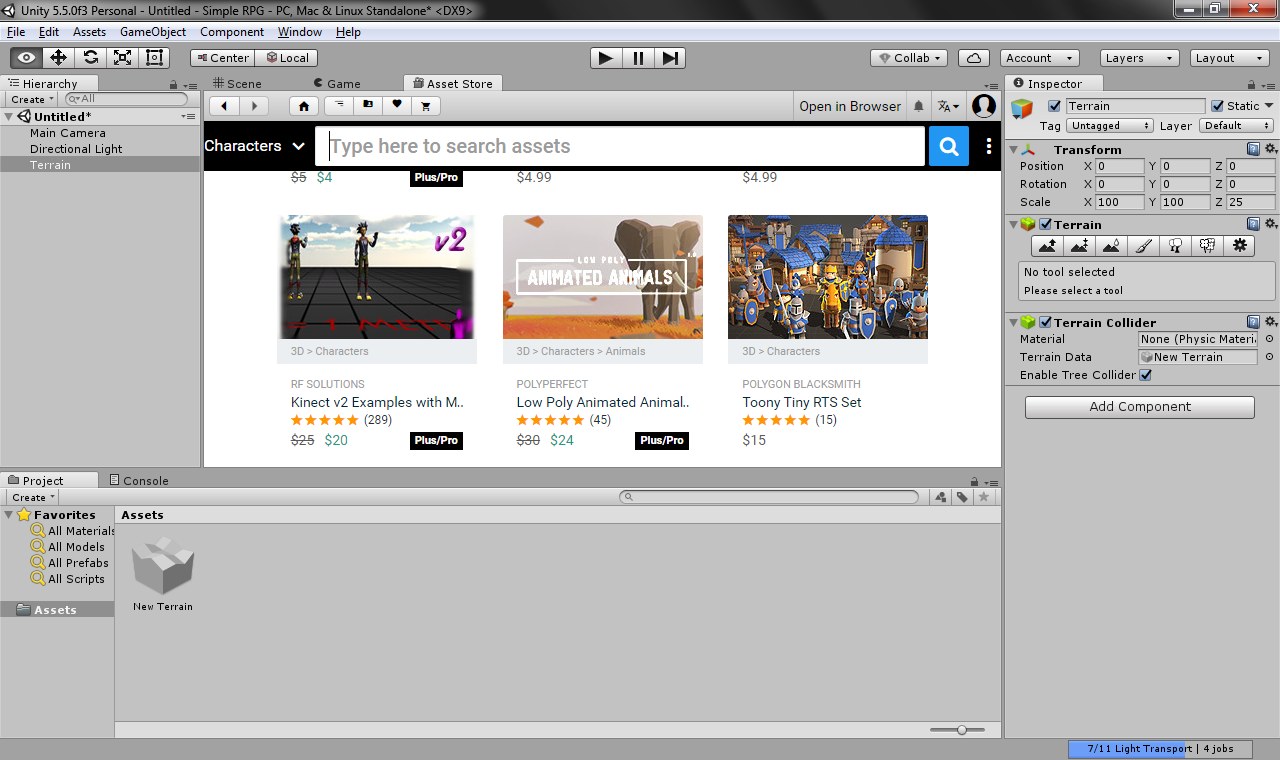This screenshot has height=760, width=1280.
Task: Open Transform component help icon
Action: [x=1253, y=149]
